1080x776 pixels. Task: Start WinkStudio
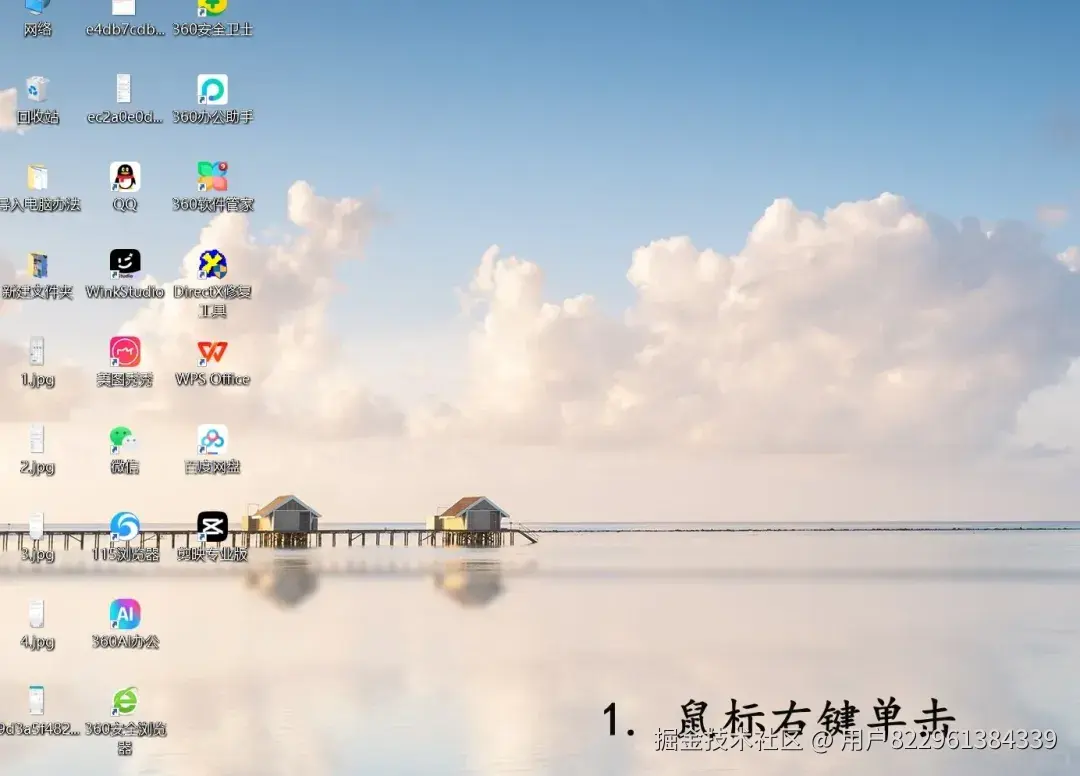[125, 263]
